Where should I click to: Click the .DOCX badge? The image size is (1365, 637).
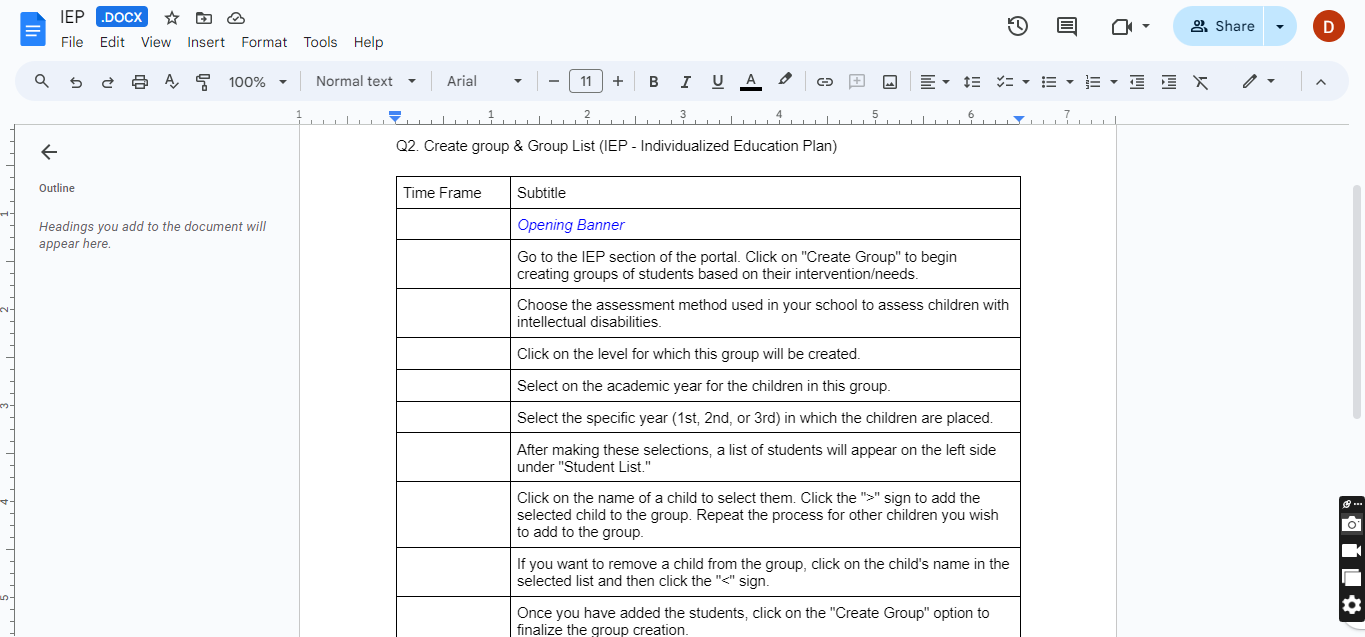122,18
